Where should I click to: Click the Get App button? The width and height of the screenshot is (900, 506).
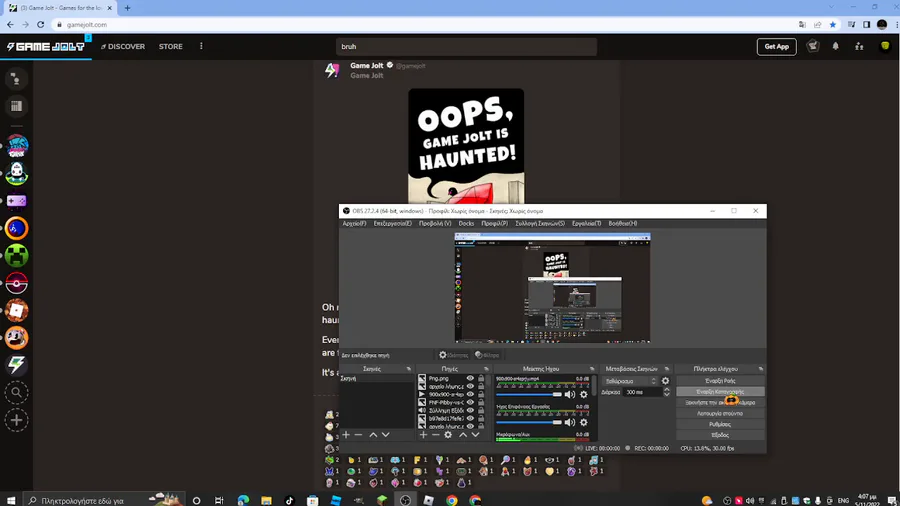777,46
